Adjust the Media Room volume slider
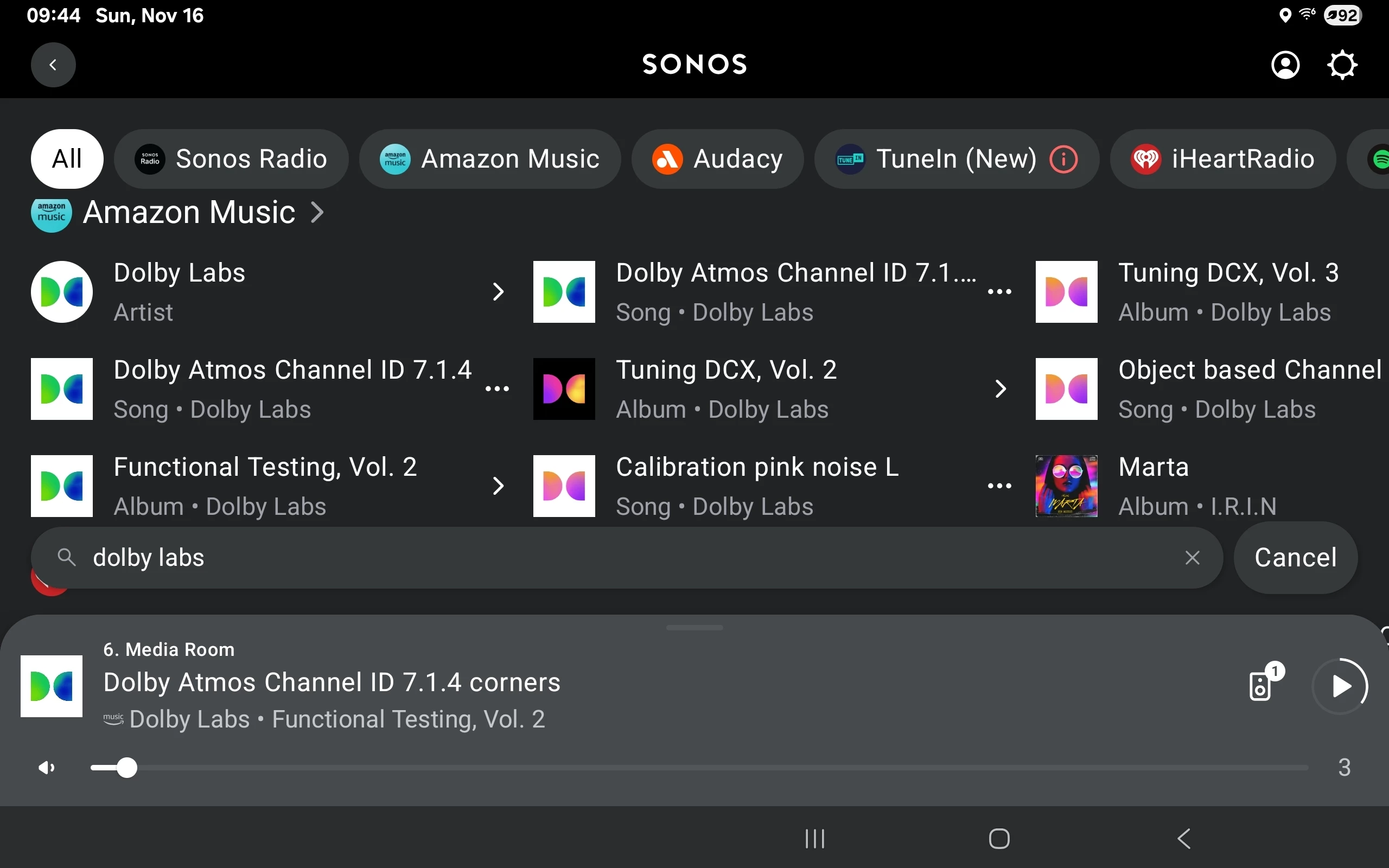The height and width of the screenshot is (868, 1389). click(127, 768)
